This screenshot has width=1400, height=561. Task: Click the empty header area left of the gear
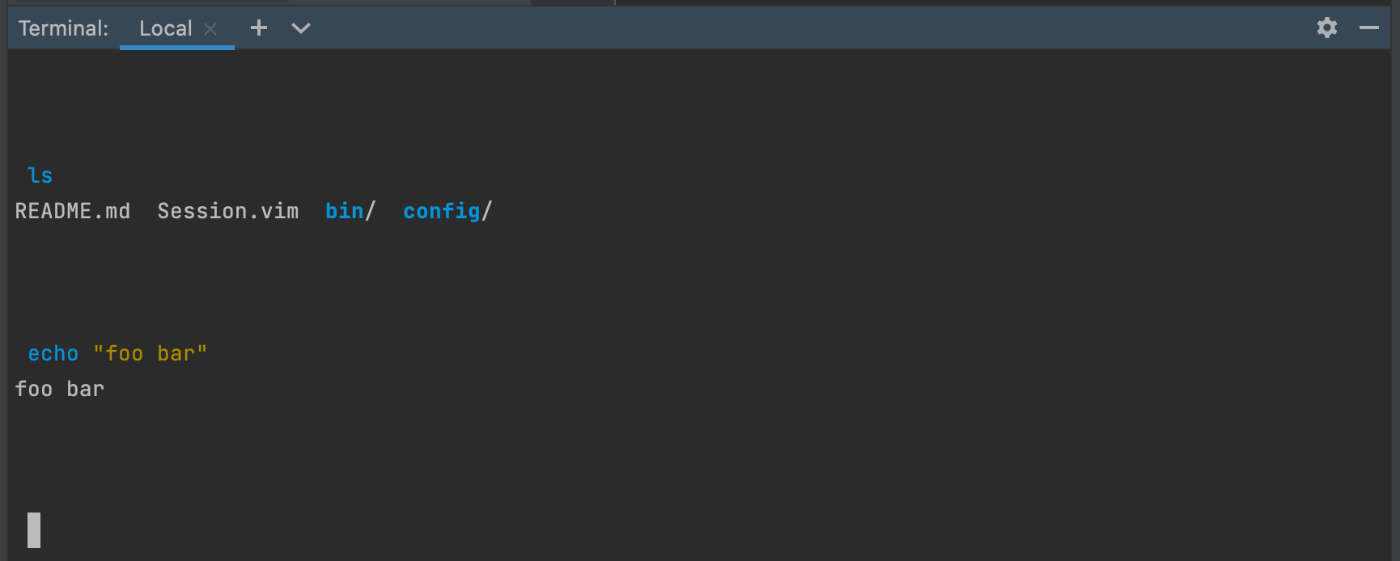coord(800,28)
